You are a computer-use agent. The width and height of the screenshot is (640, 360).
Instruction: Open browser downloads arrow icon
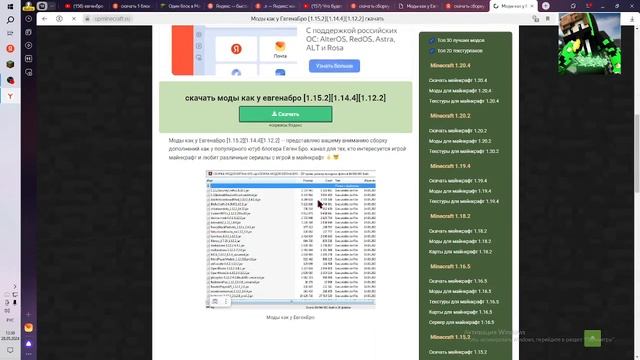tap(632, 19)
